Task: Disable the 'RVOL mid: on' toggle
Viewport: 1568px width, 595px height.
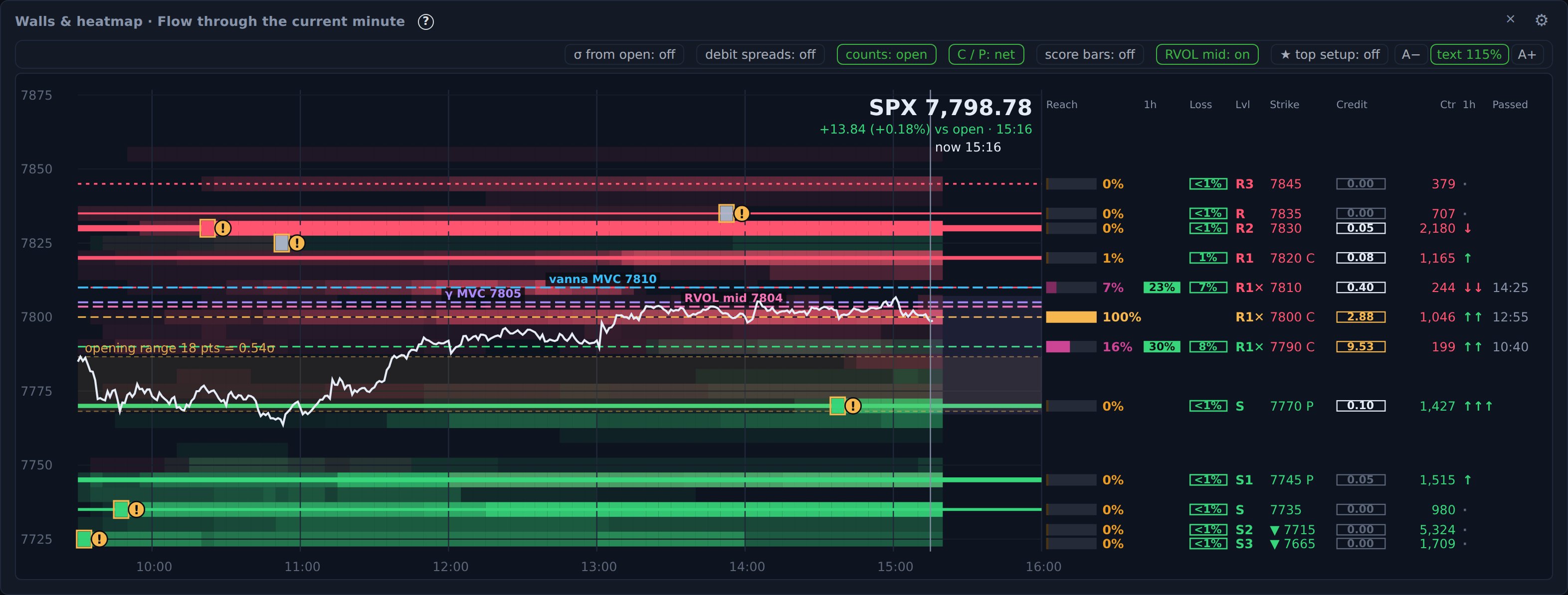Action: click(1206, 55)
